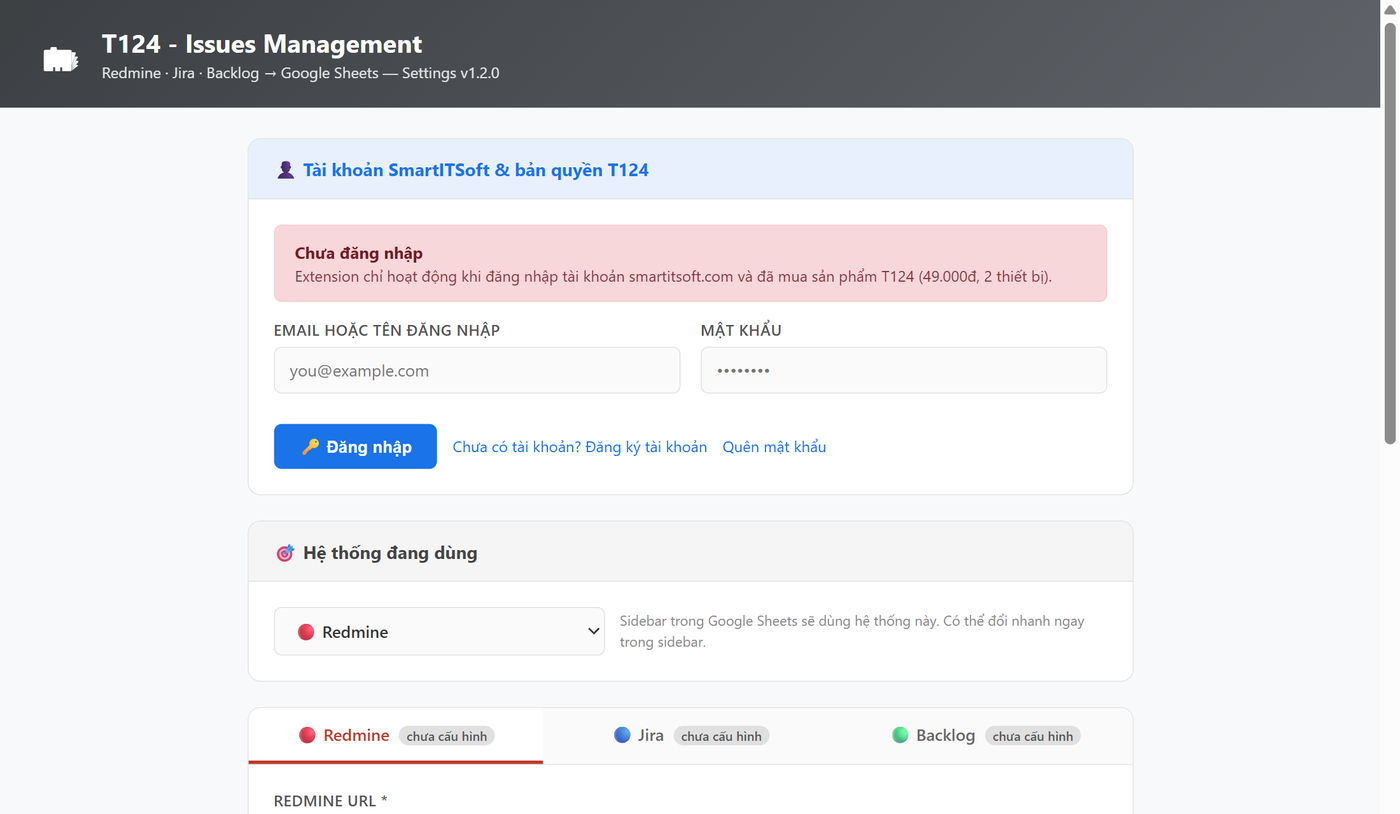The height and width of the screenshot is (814, 1400).
Task: Click the green dot icon in Backlog tab
Action: click(900, 735)
